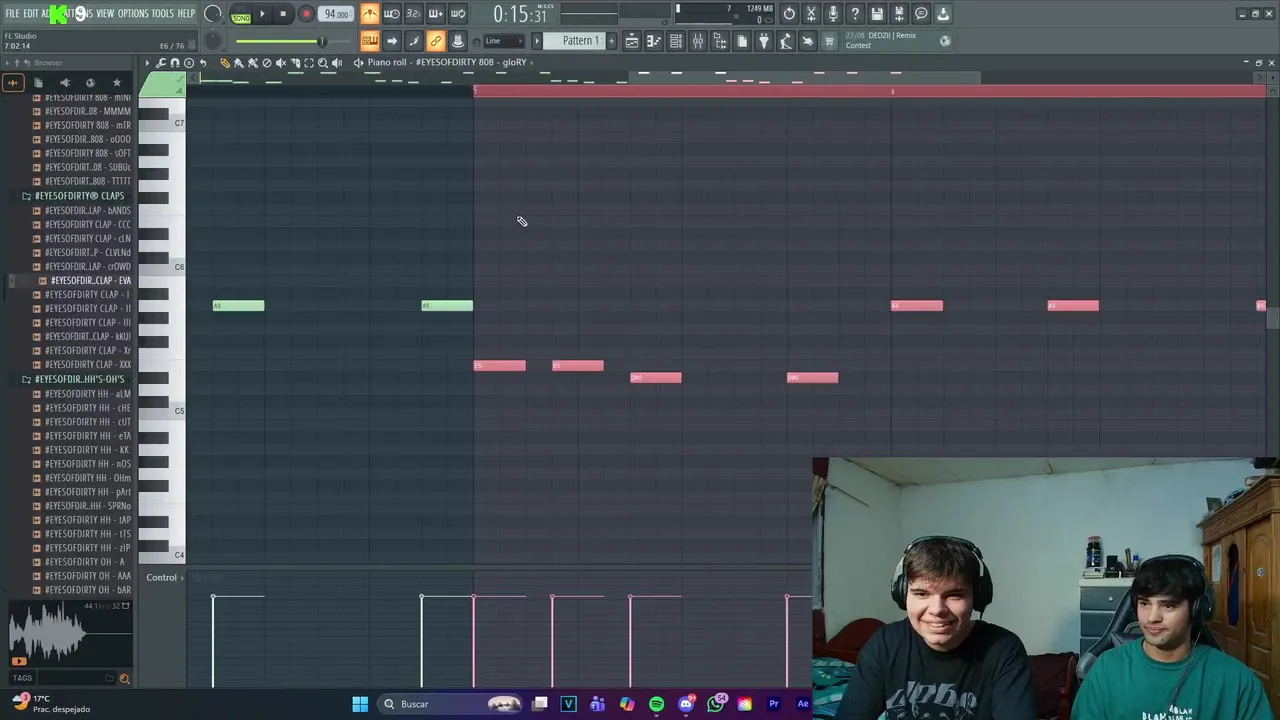
Task: Add a new pattern with plus button
Action: (612, 41)
